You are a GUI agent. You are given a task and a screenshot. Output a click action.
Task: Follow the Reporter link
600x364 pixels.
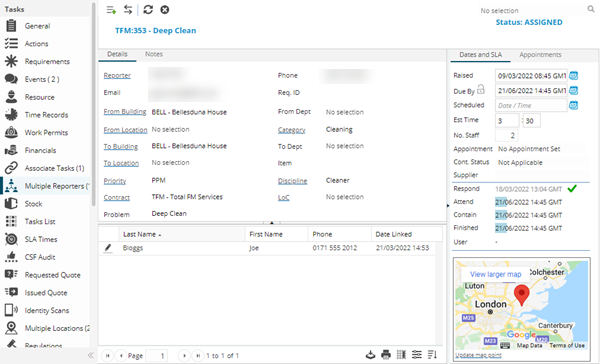pyautogui.click(x=117, y=76)
